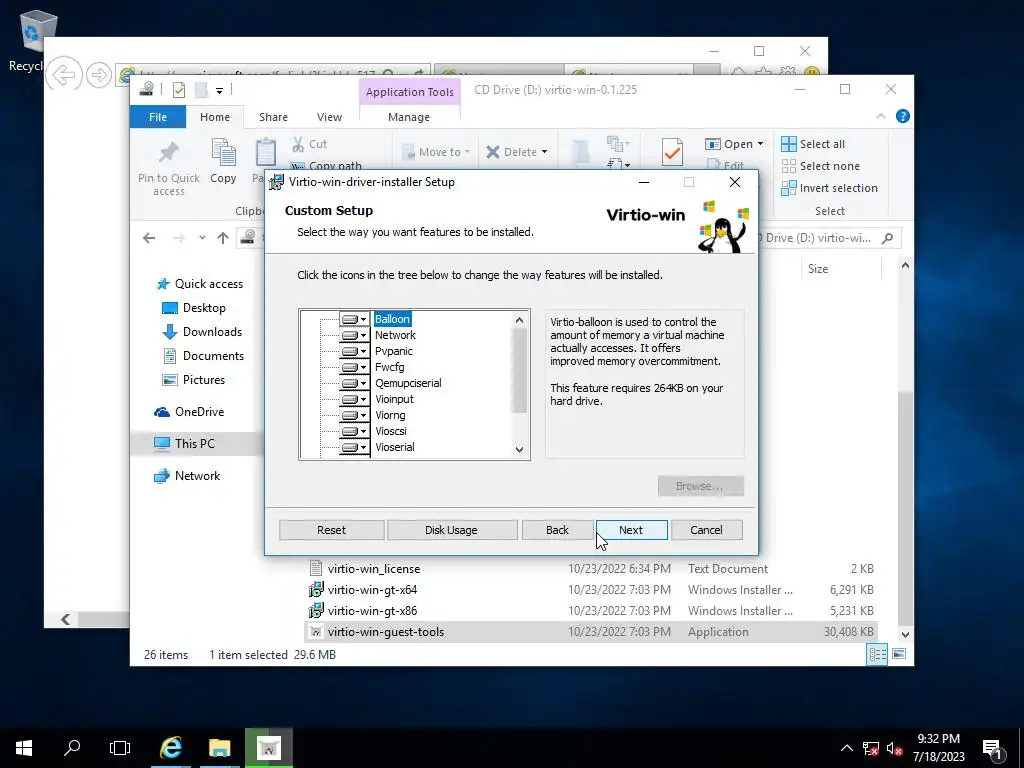Screen dimensions: 1024x768
Task: Collapse the ribbon with the chevron
Action: coord(880,116)
